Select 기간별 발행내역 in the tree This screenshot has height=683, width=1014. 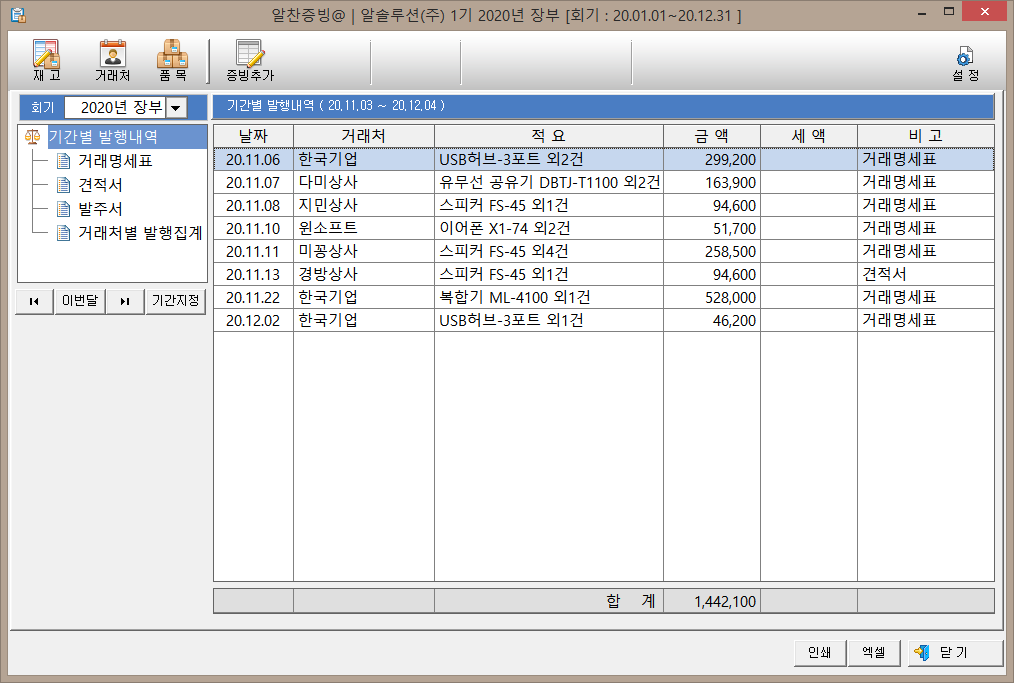tap(103, 136)
